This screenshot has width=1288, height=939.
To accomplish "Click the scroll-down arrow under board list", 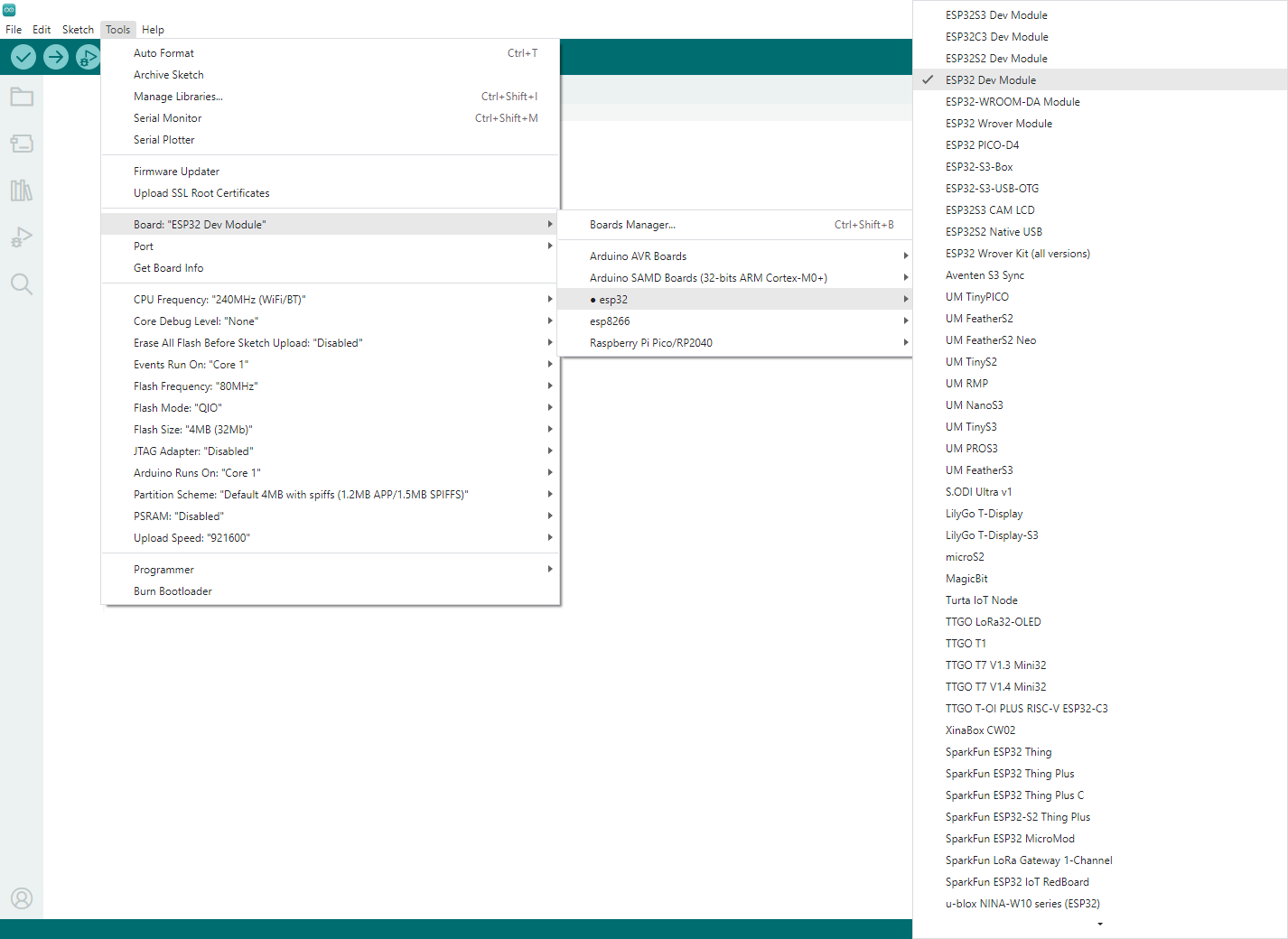I will pyautogui.click(x=1100, y=925).
